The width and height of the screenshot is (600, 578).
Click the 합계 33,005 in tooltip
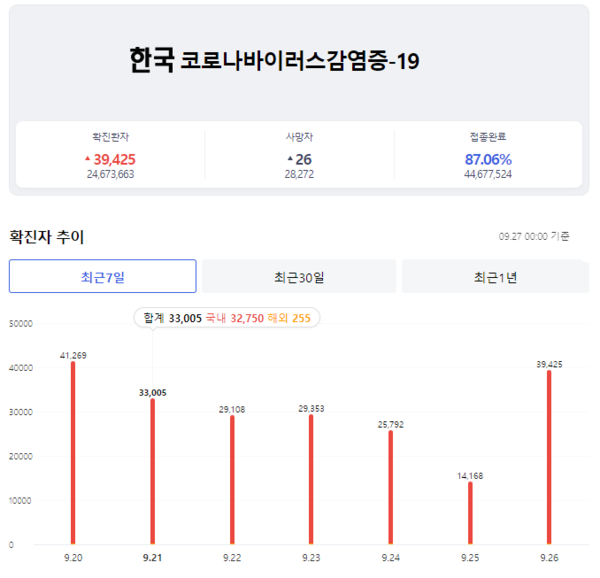[173, 318]
